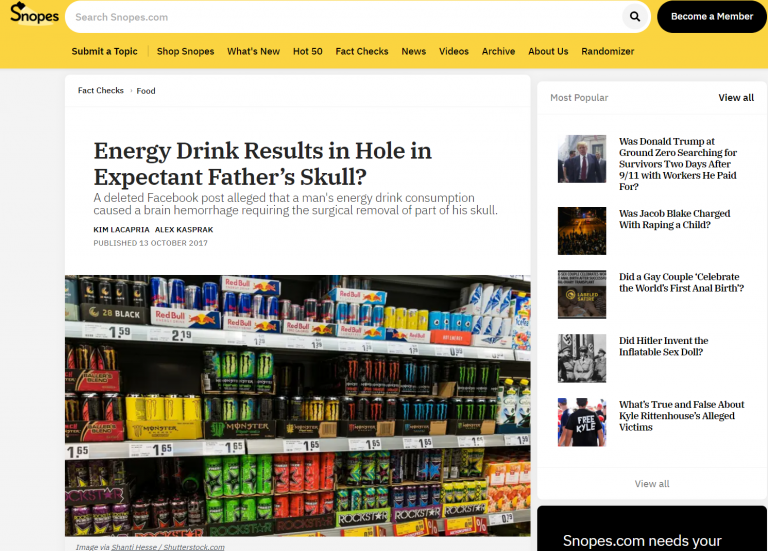Click the Hitler article thumbnail
The width and height of the screenshot is (768, 551).
[581, 359]
